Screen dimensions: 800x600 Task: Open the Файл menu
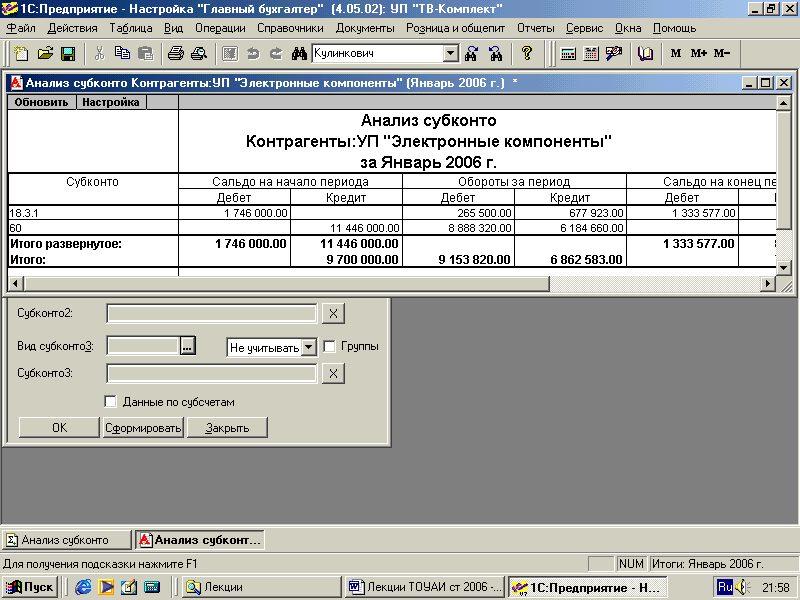click(21, 28)
